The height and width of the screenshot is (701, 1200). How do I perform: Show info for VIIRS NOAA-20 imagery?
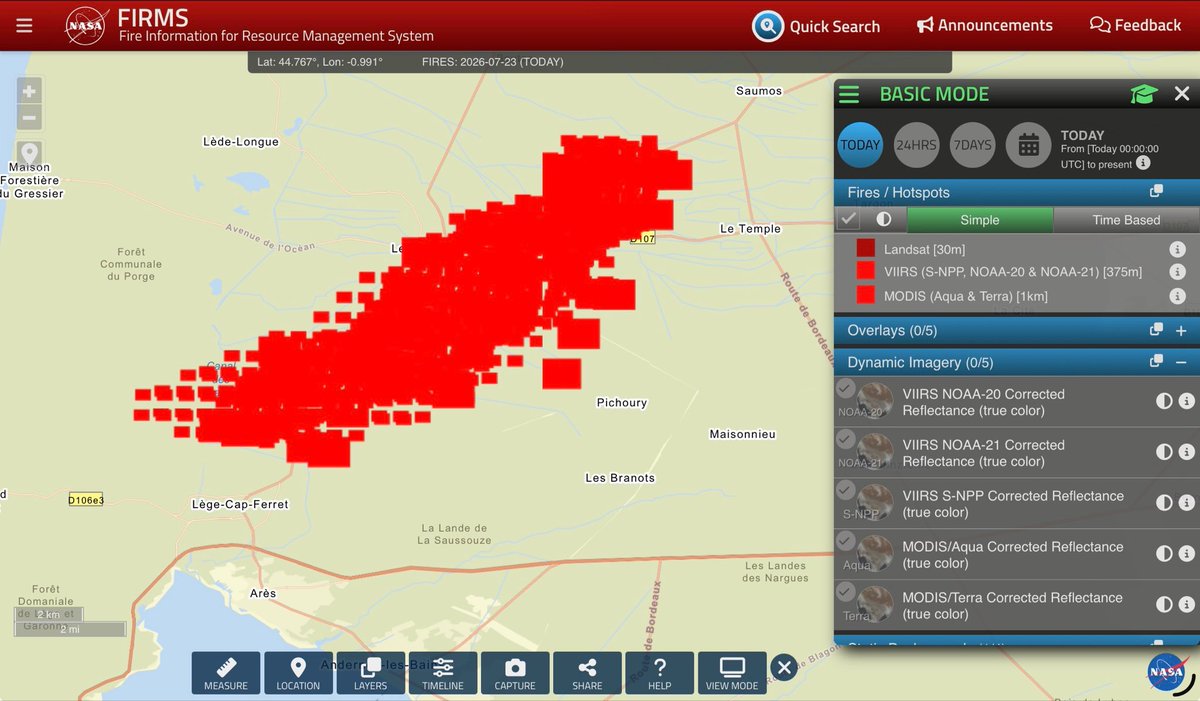click(x=1187, y=401)
